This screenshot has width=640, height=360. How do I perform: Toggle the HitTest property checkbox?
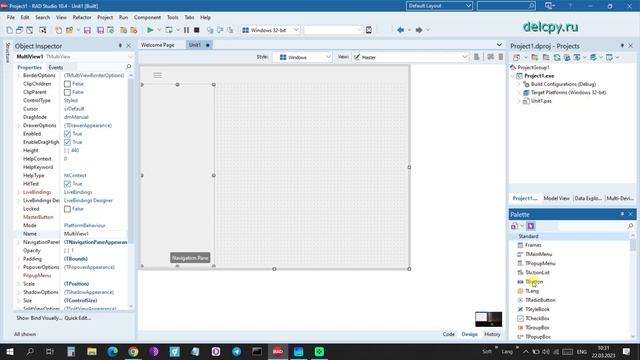pyautogui.click(x=67, y=184)
